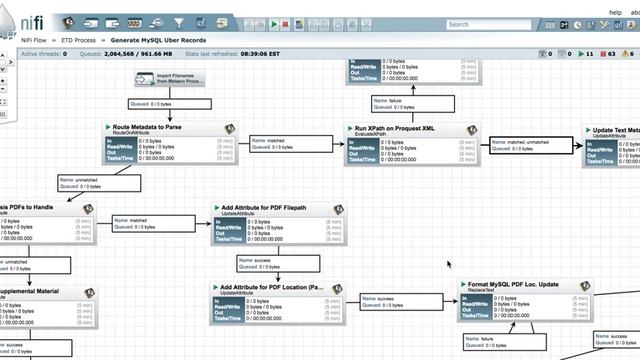This screenshot has width=640, height=360.
Task: Click the create template action icon
Action: pyautogui.click(x=299, y=25)
